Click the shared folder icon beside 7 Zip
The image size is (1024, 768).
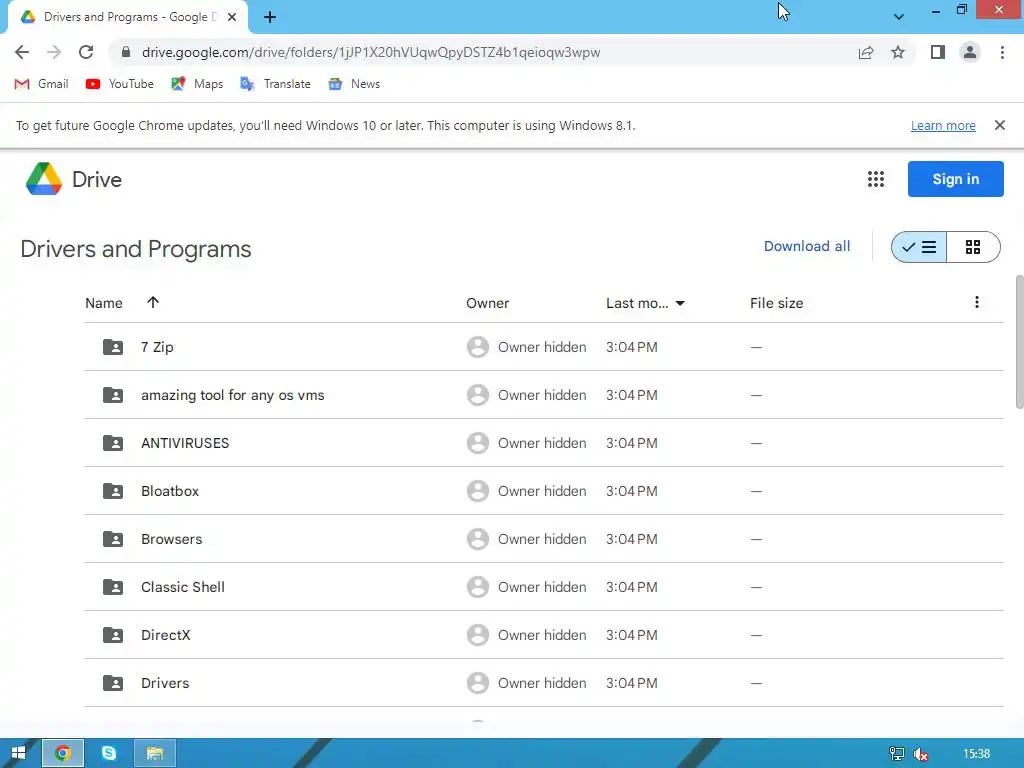tap(113, 347)
